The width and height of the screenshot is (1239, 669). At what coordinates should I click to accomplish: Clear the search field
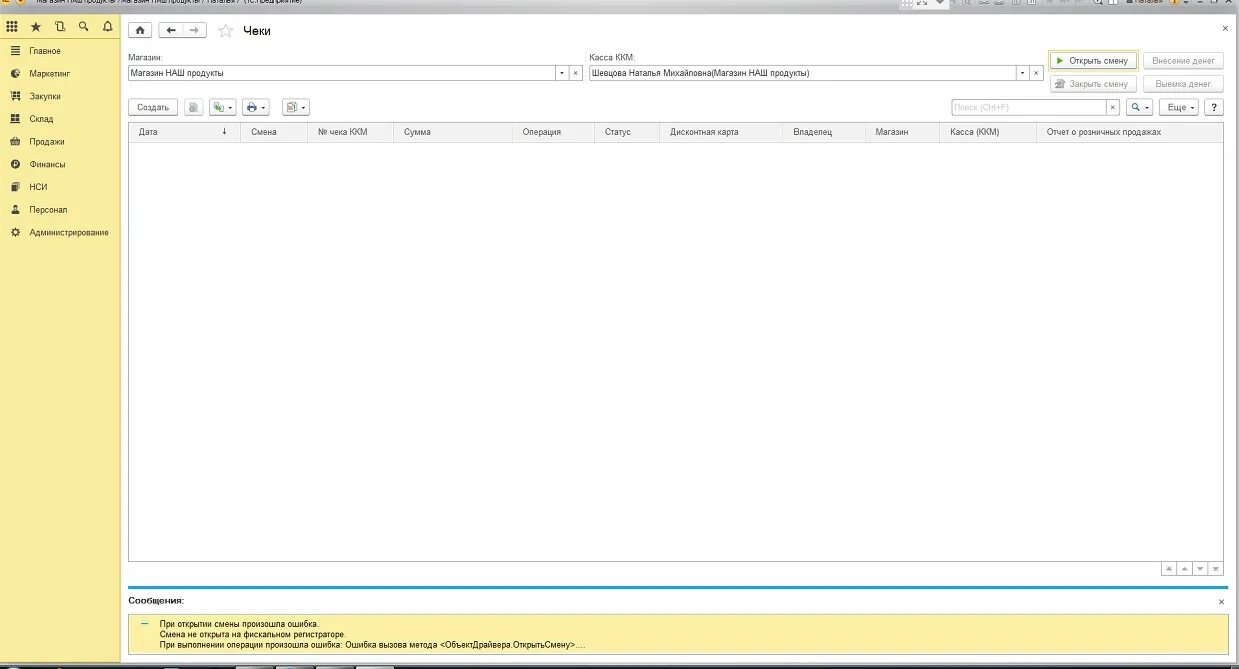(x=1113, y=107)
